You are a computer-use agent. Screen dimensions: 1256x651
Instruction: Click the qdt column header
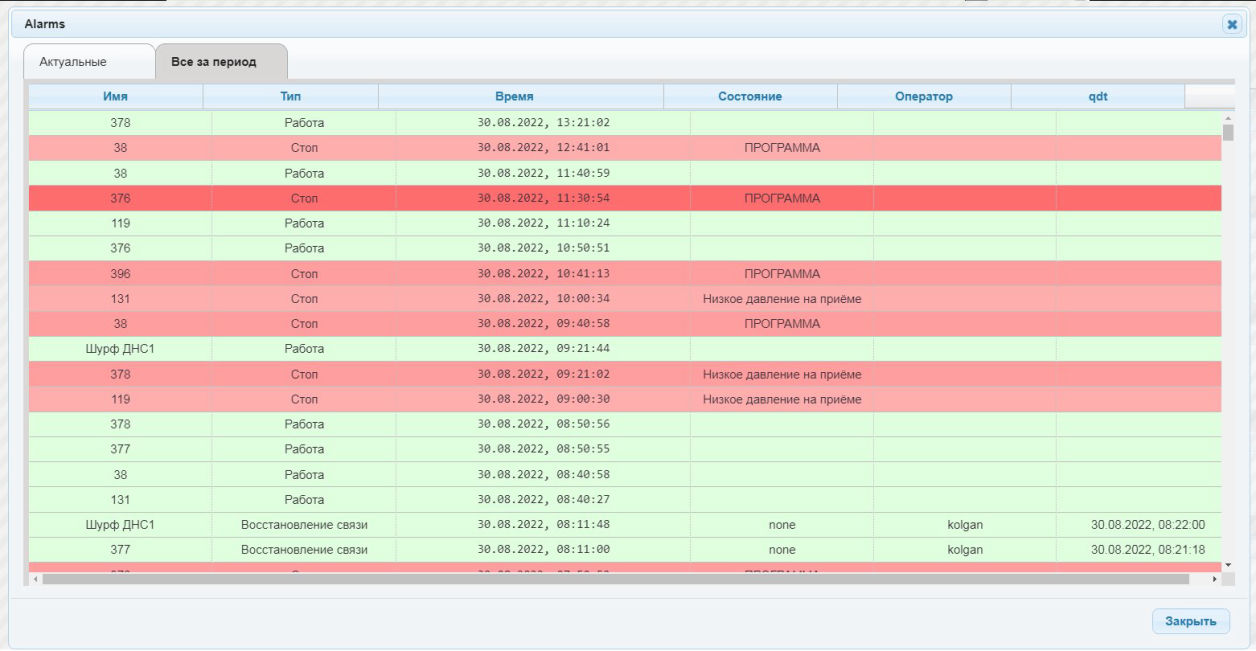(1098, 97)
